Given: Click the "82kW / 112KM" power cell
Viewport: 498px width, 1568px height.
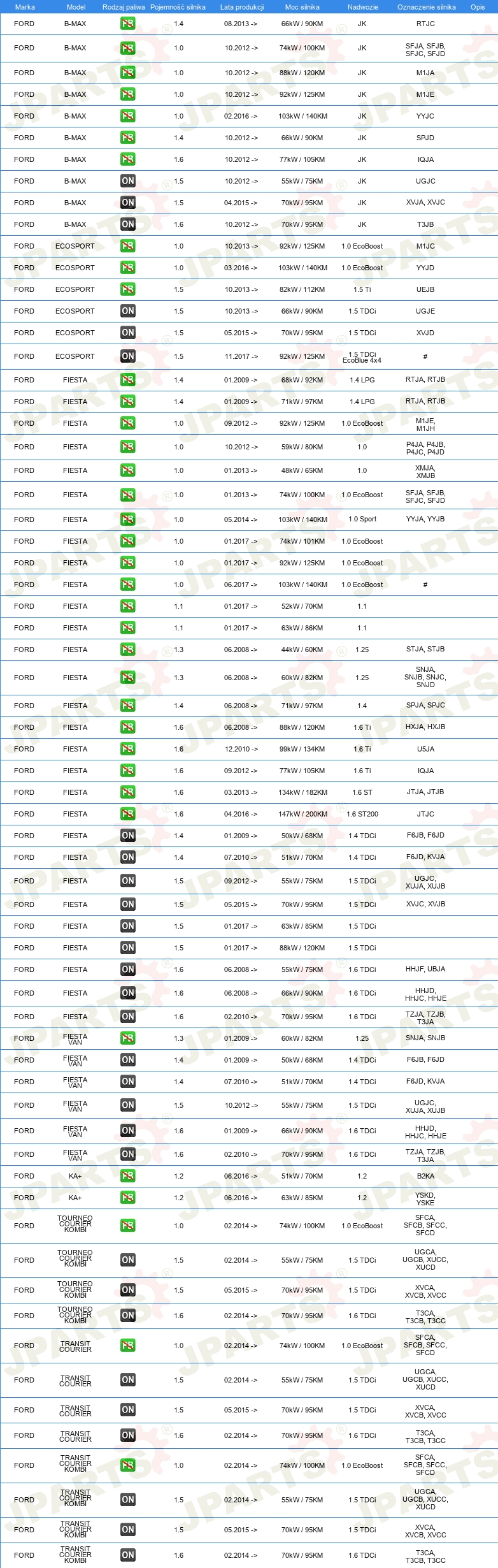Looking at the screenshot, I should (x=302, y=289).
